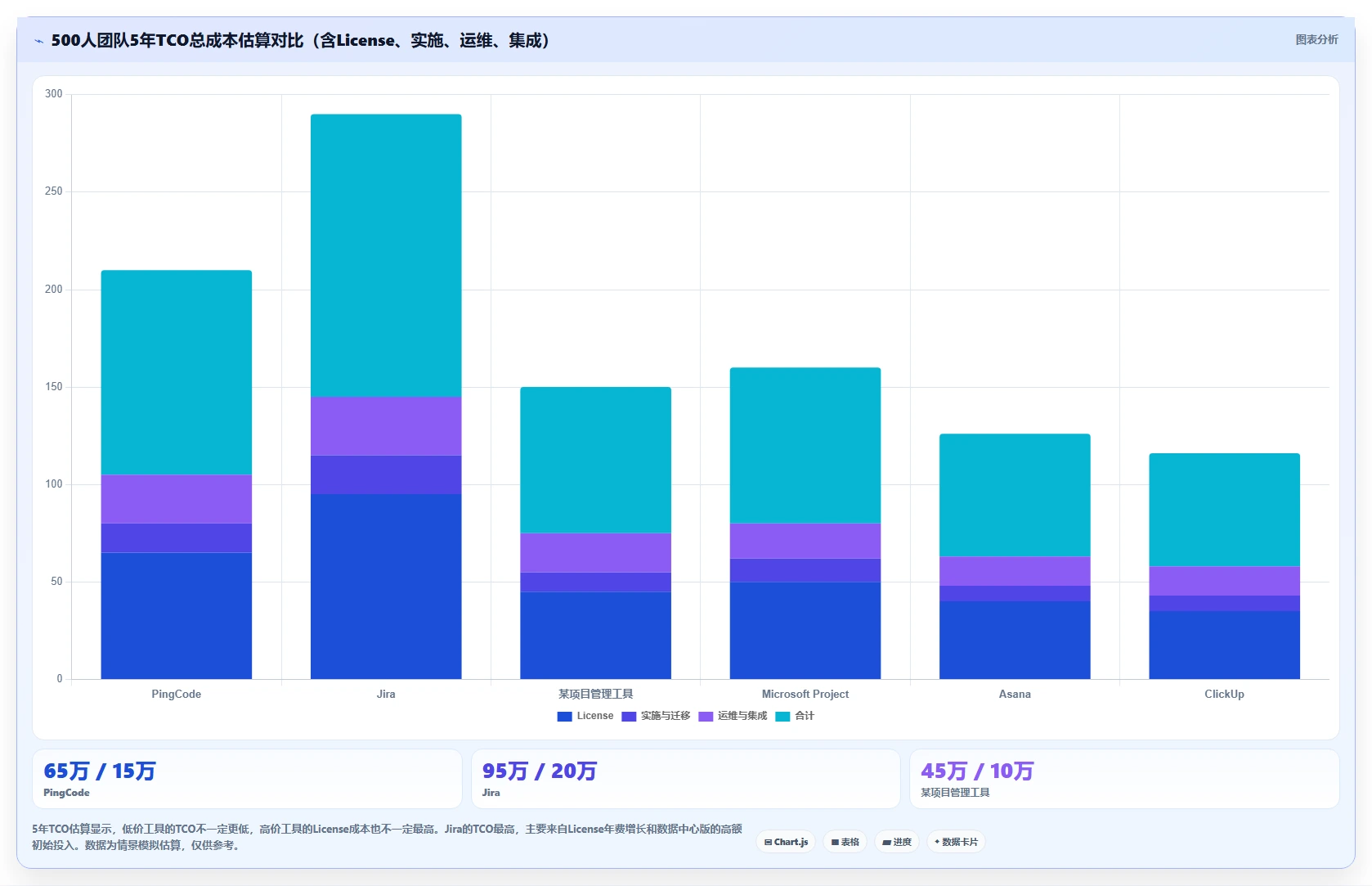Image resolution: width=1372 pixels, height=886 pixels.
Task: Click the 某项目管理工具 axis label
Action: 595,694
